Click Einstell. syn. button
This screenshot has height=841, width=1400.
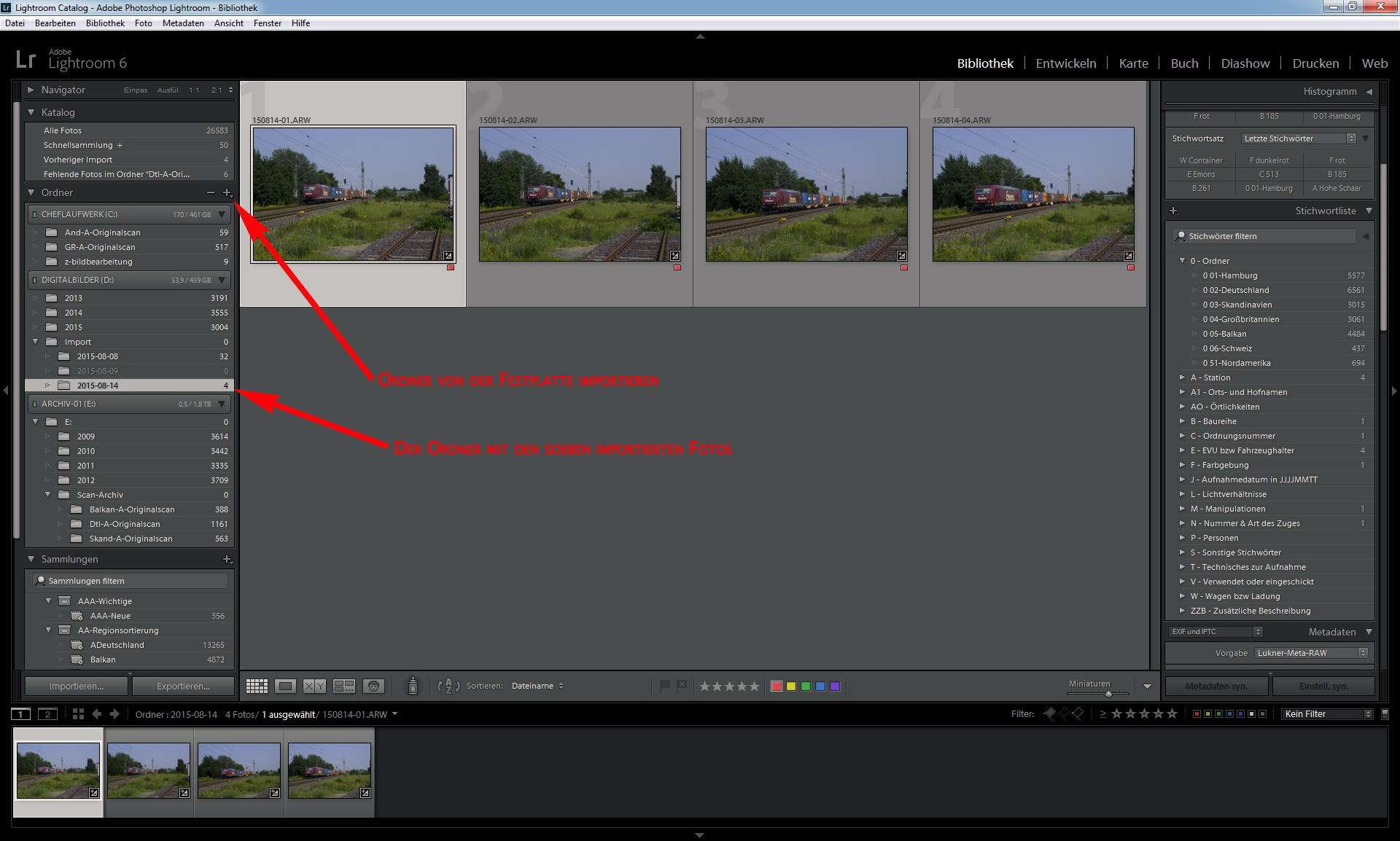tap(1323, 686)
